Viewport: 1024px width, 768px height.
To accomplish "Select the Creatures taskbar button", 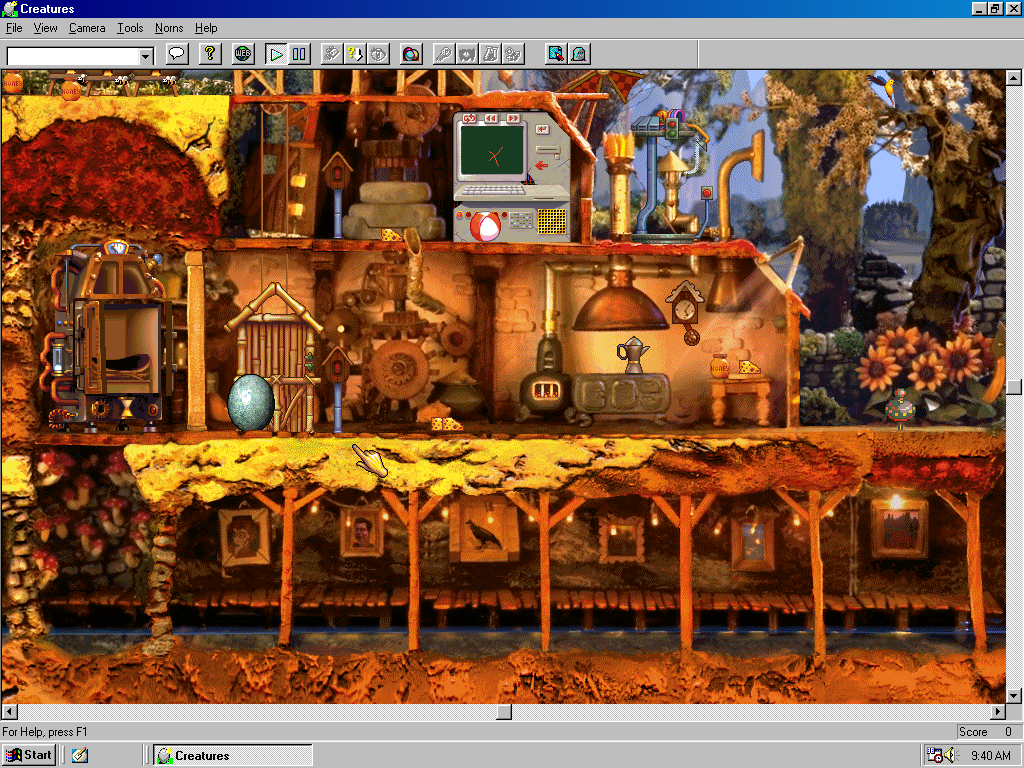I will [x=233, y=755].
